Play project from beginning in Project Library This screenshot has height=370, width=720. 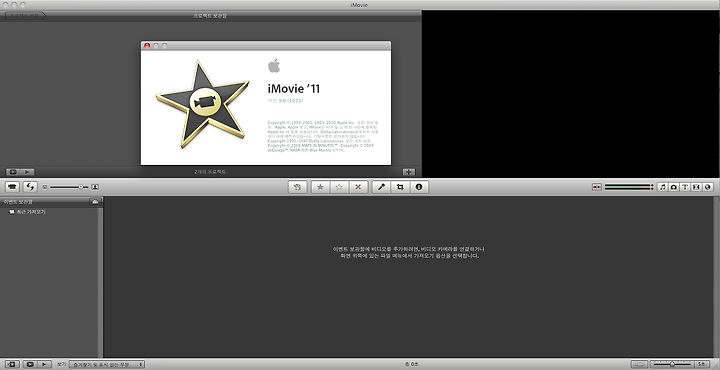point(27,172)
